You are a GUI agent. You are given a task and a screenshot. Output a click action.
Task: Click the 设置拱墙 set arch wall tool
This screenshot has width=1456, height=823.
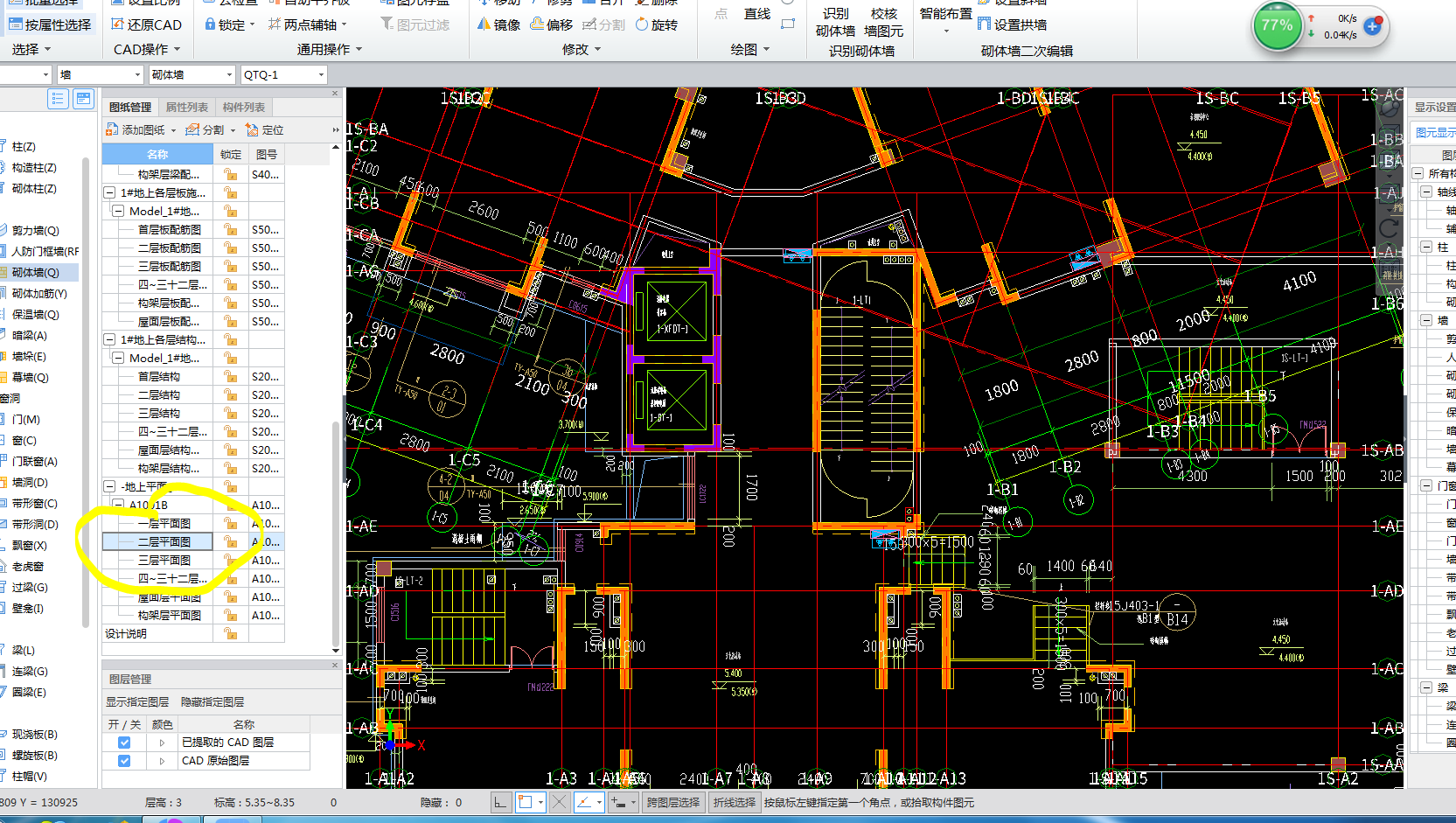pos(1012,24)
